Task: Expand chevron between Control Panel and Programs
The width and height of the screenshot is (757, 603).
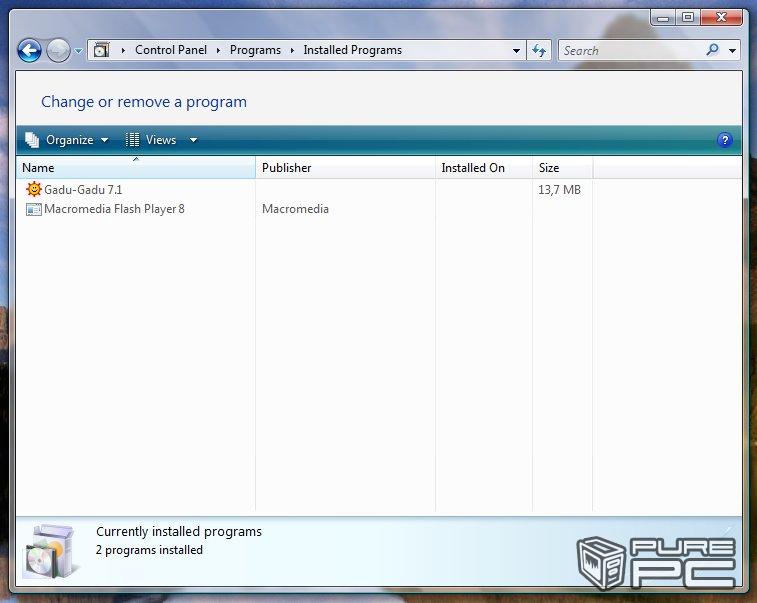Action: 218,50
